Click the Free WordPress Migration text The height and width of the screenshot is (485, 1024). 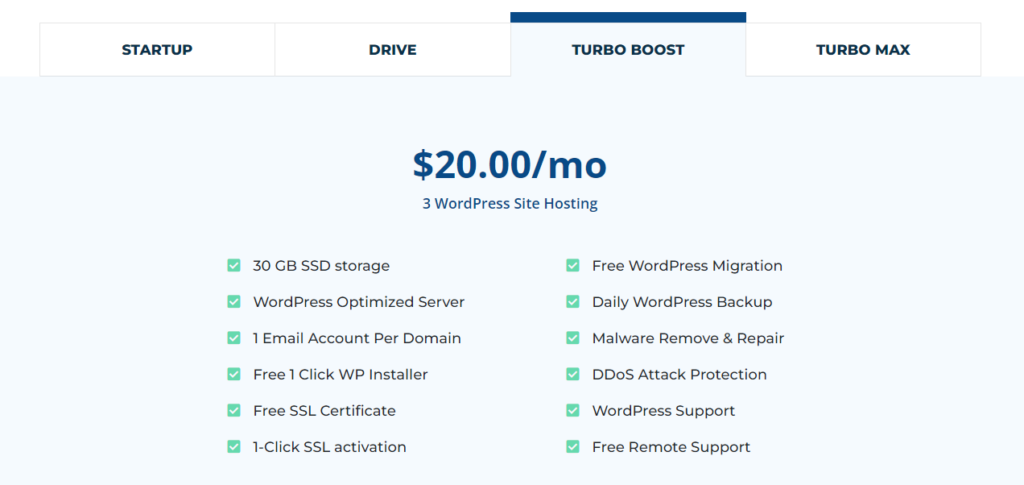(687, 266)
